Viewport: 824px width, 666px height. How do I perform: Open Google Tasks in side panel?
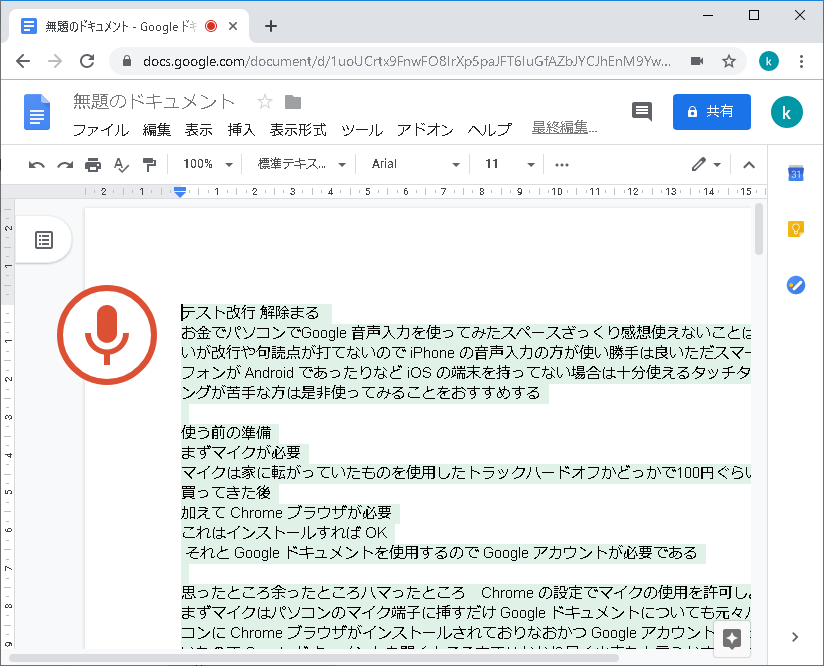pos(796,284)
